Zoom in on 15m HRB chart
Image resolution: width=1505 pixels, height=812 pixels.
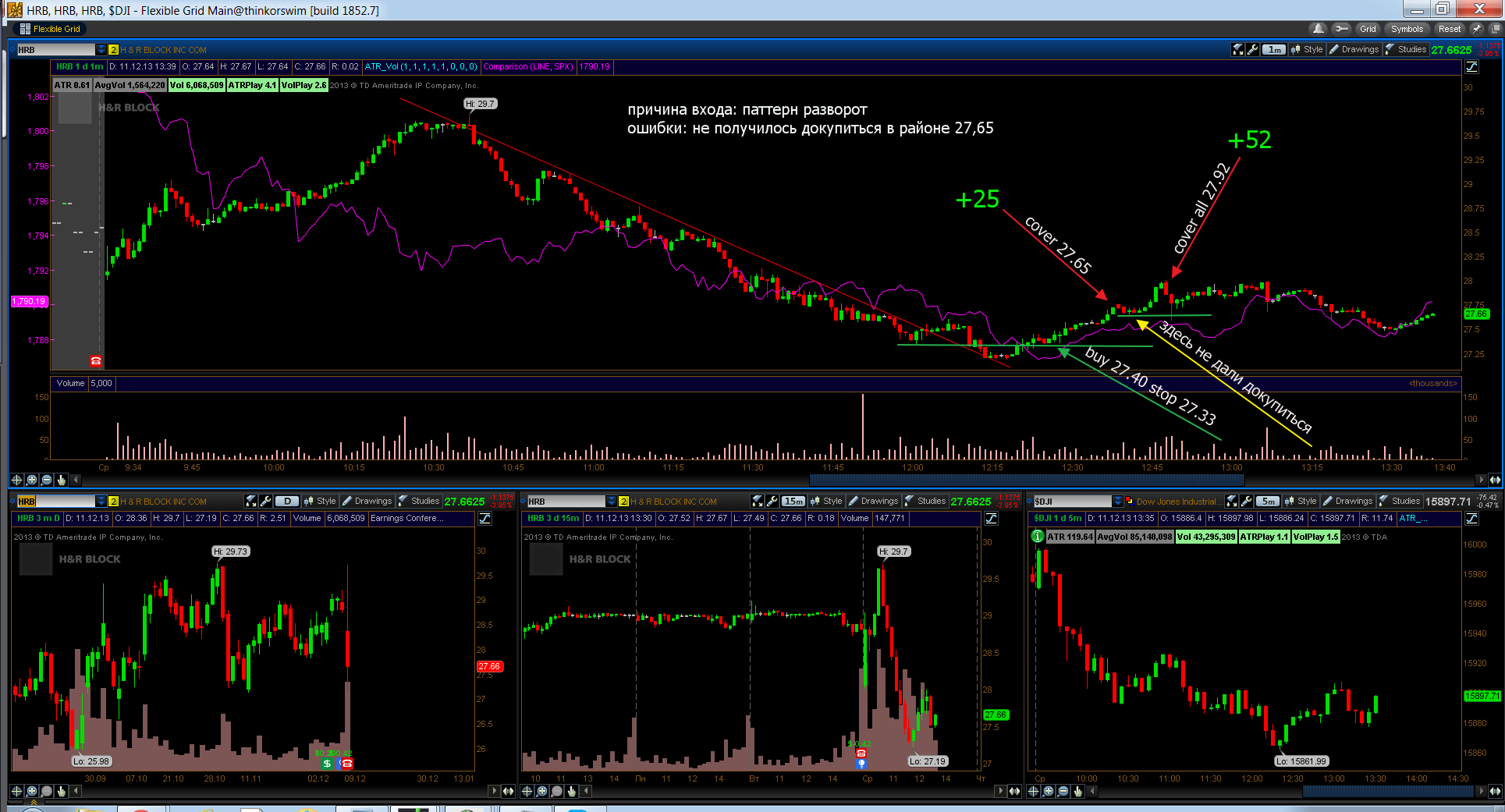click(542, 791)
